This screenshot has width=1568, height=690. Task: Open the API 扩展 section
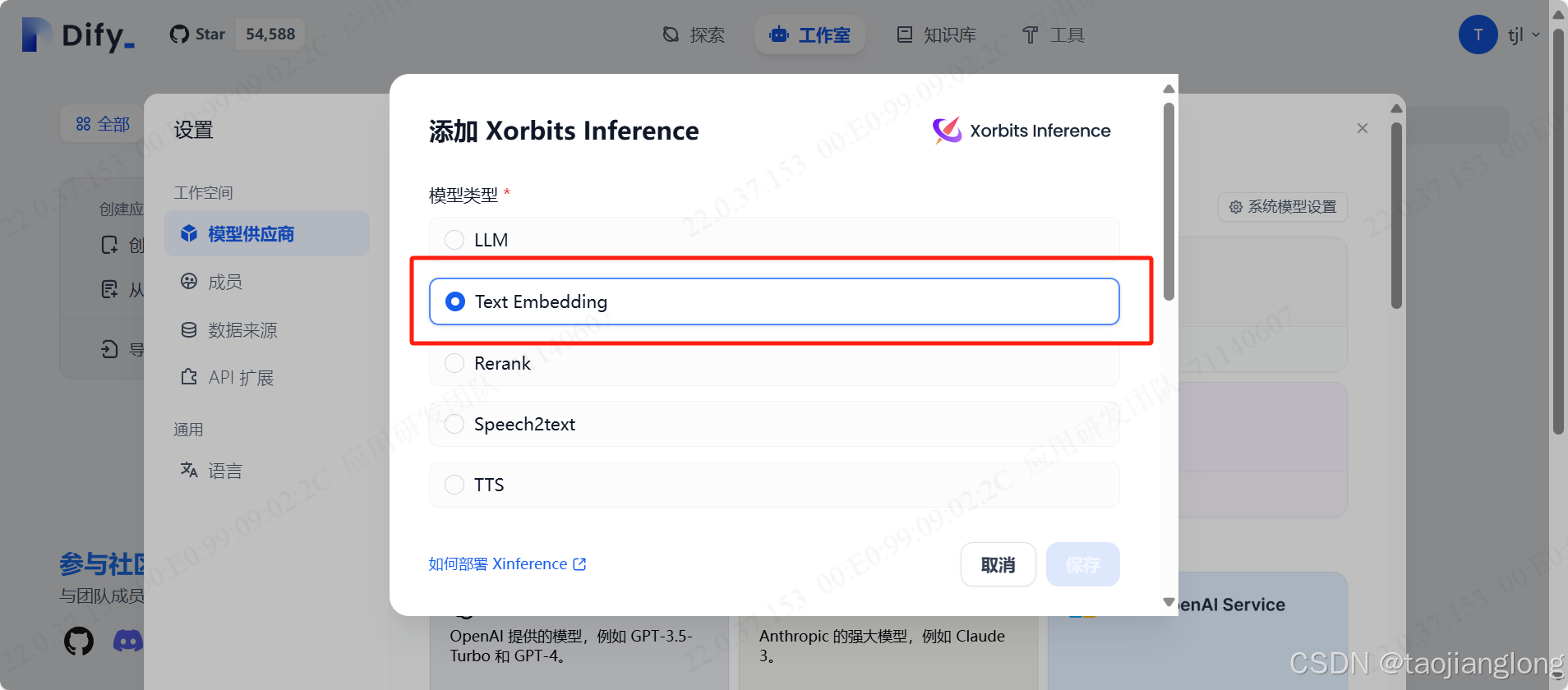pos(240,377)
